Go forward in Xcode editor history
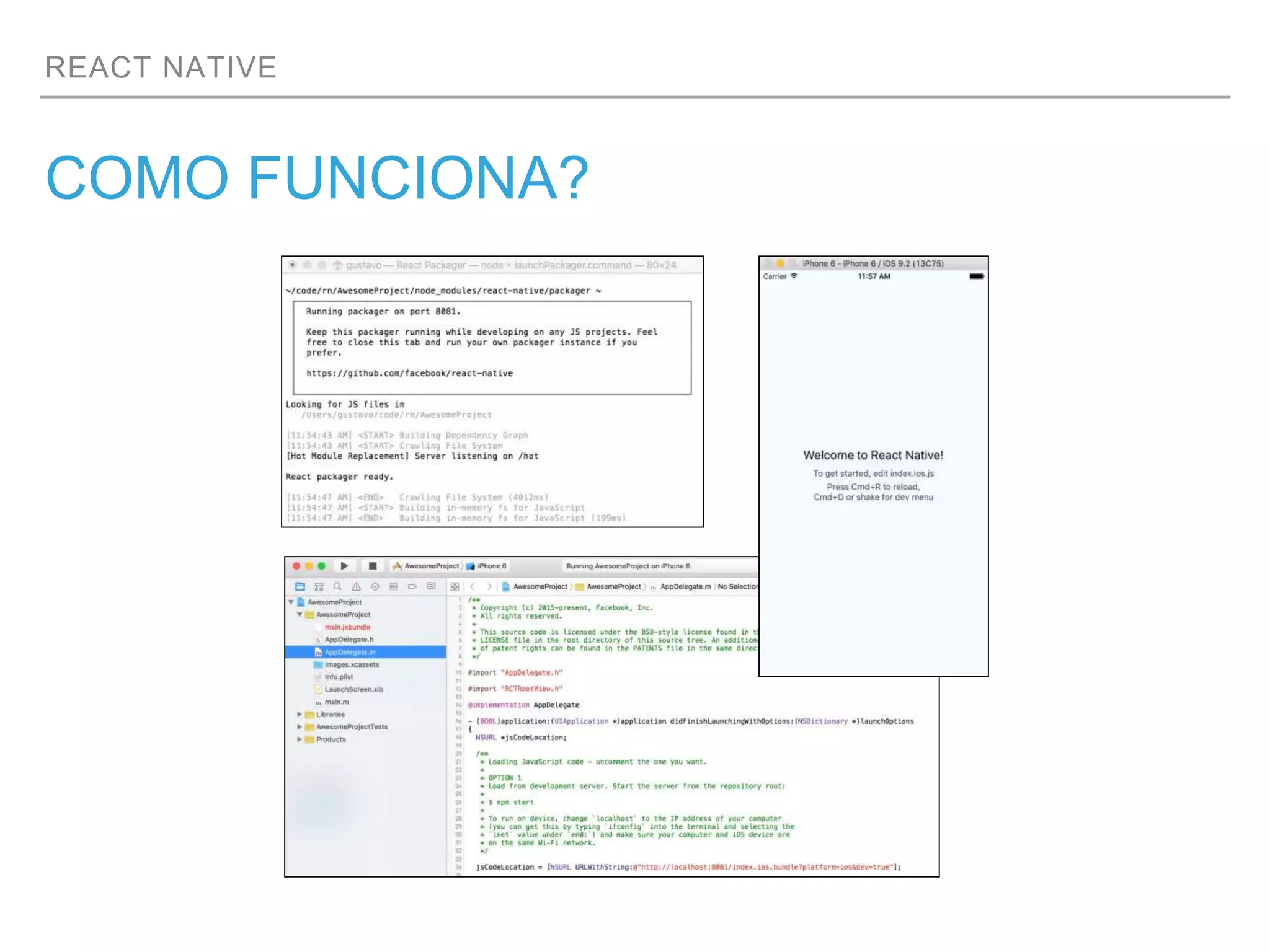This screenshot has width=1270, height=952. pos(489,586)
